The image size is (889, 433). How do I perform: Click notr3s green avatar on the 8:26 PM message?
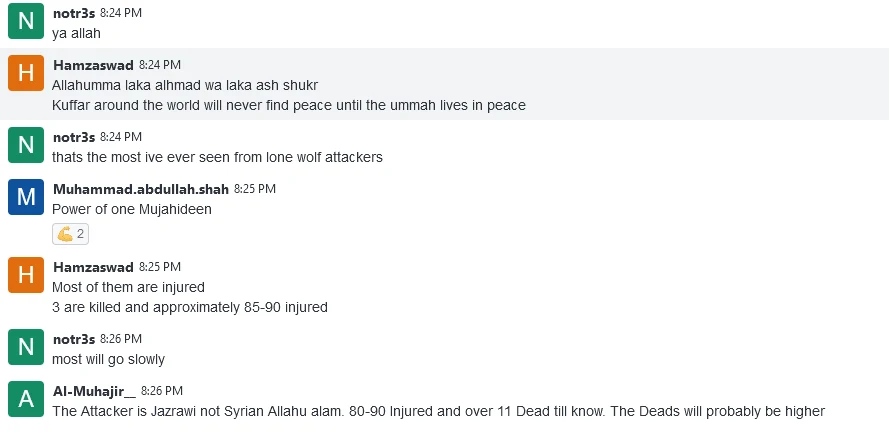point(26,347)
